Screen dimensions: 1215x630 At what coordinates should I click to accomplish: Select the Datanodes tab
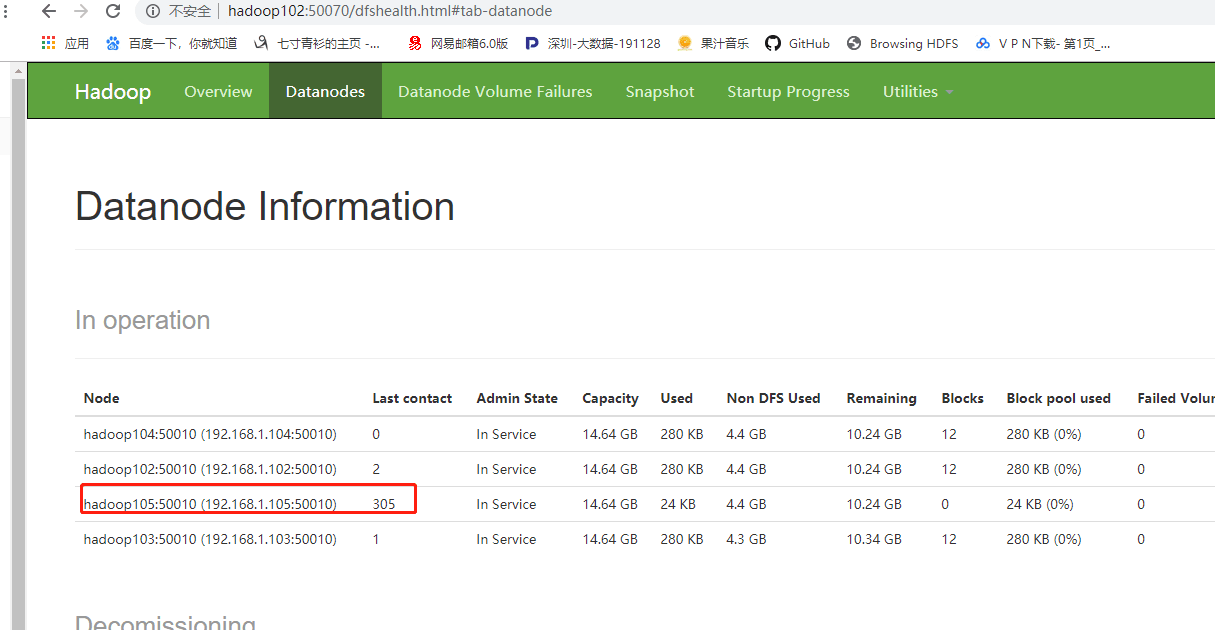pyautogui.click(x=325, y=91)
